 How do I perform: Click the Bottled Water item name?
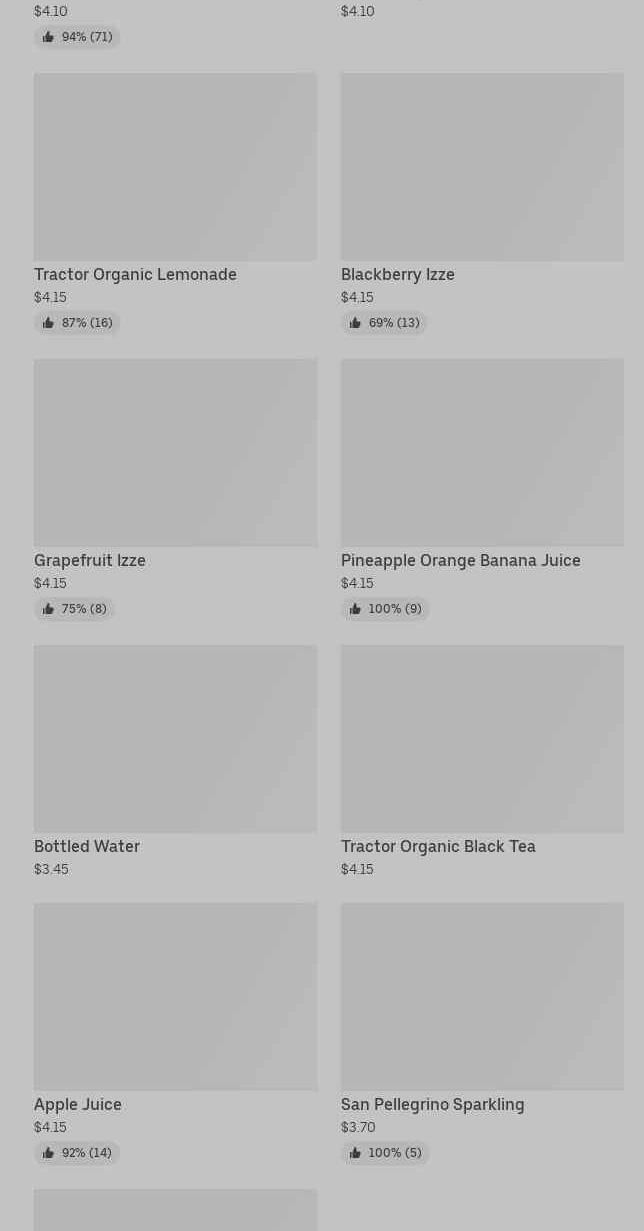coord(87,846)
